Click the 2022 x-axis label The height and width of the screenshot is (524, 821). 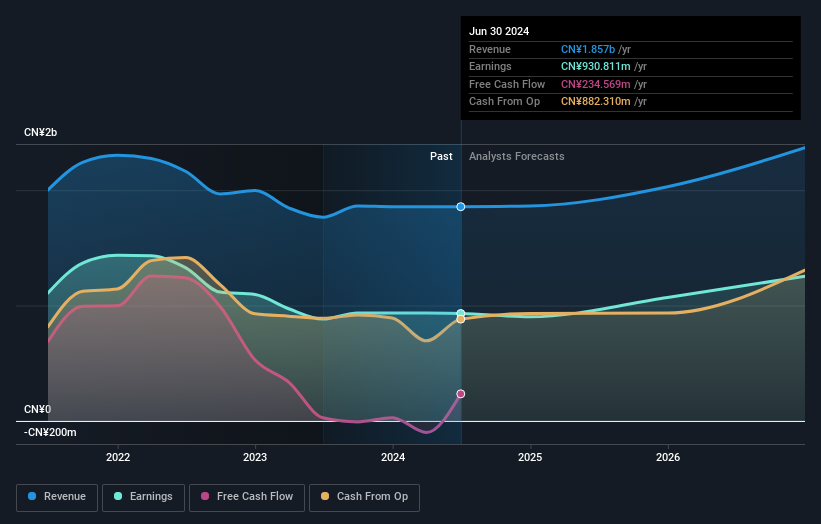pyautogui.click(x=118, y=457)
